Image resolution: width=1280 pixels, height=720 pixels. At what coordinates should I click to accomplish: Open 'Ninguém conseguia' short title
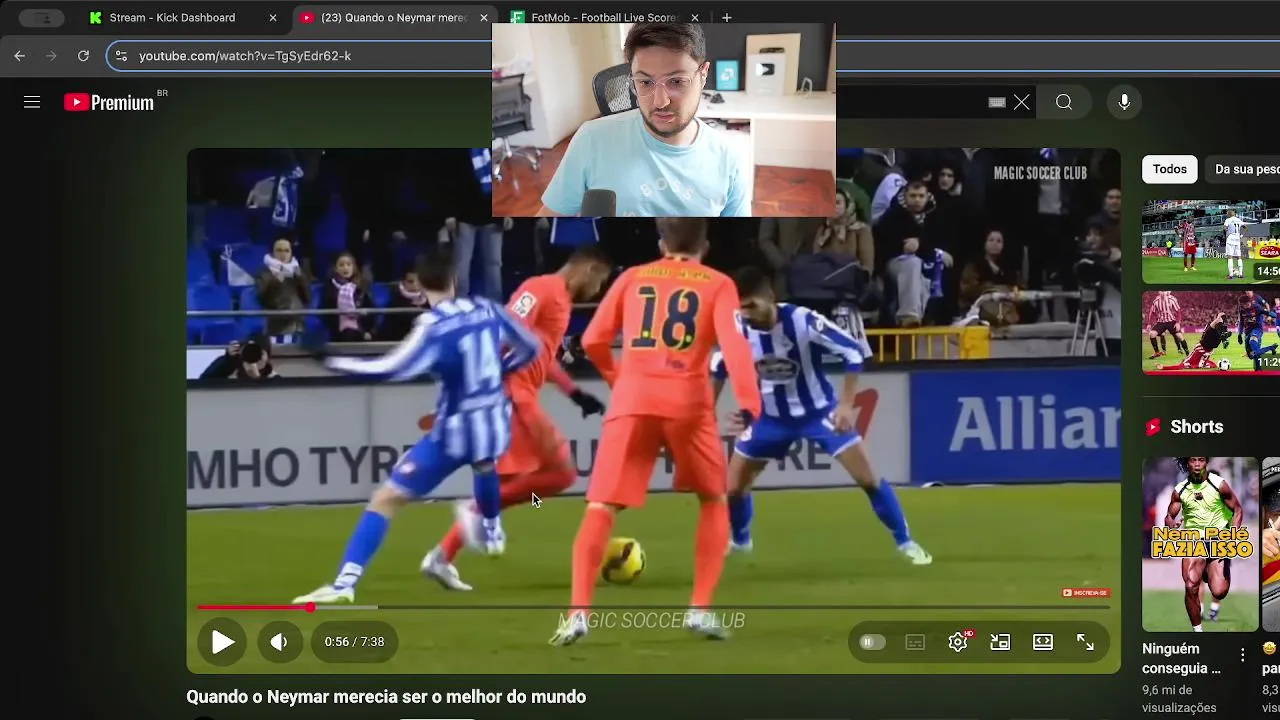coord(1181,659)
